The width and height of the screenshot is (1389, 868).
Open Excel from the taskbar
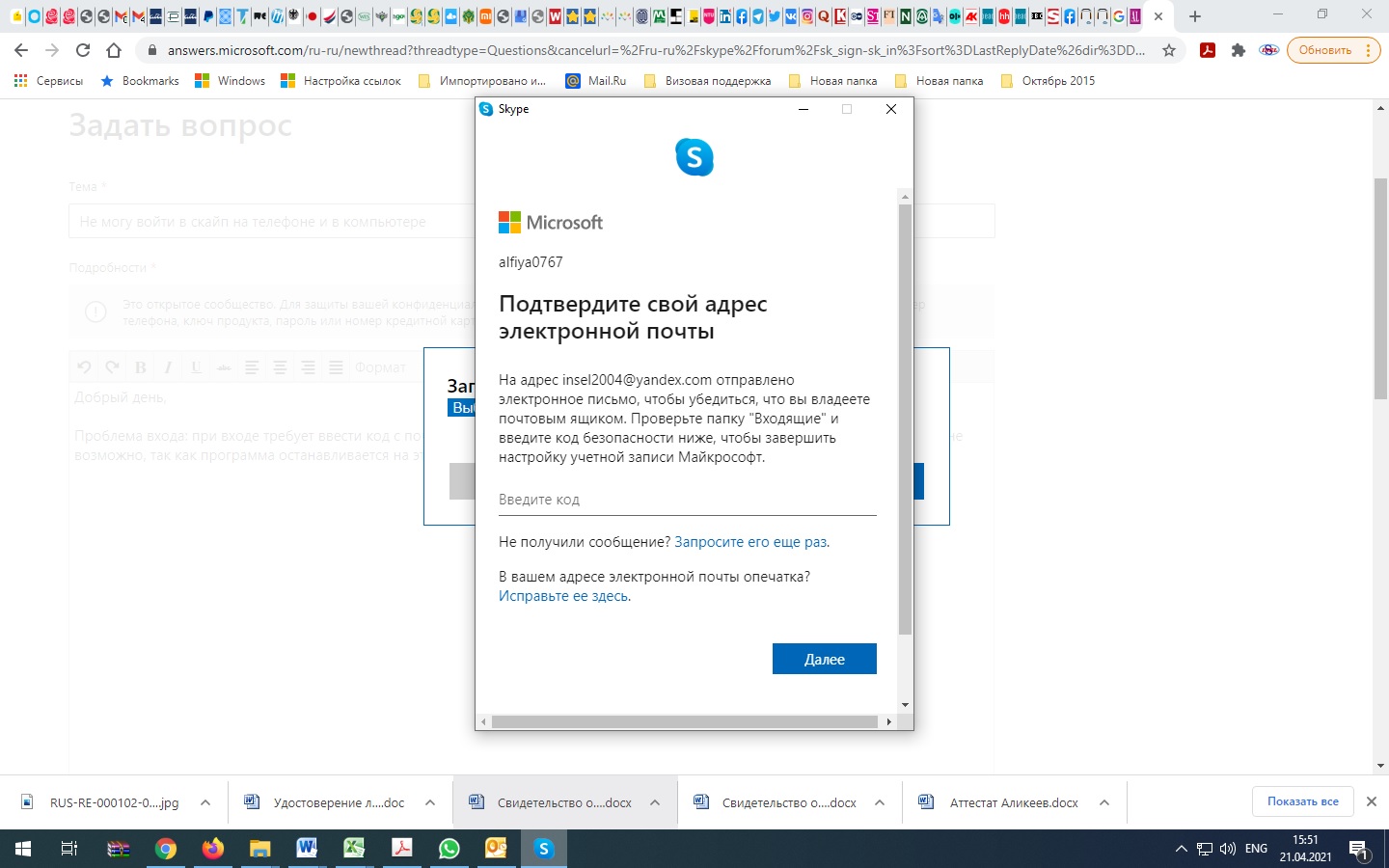coord(354,849)
